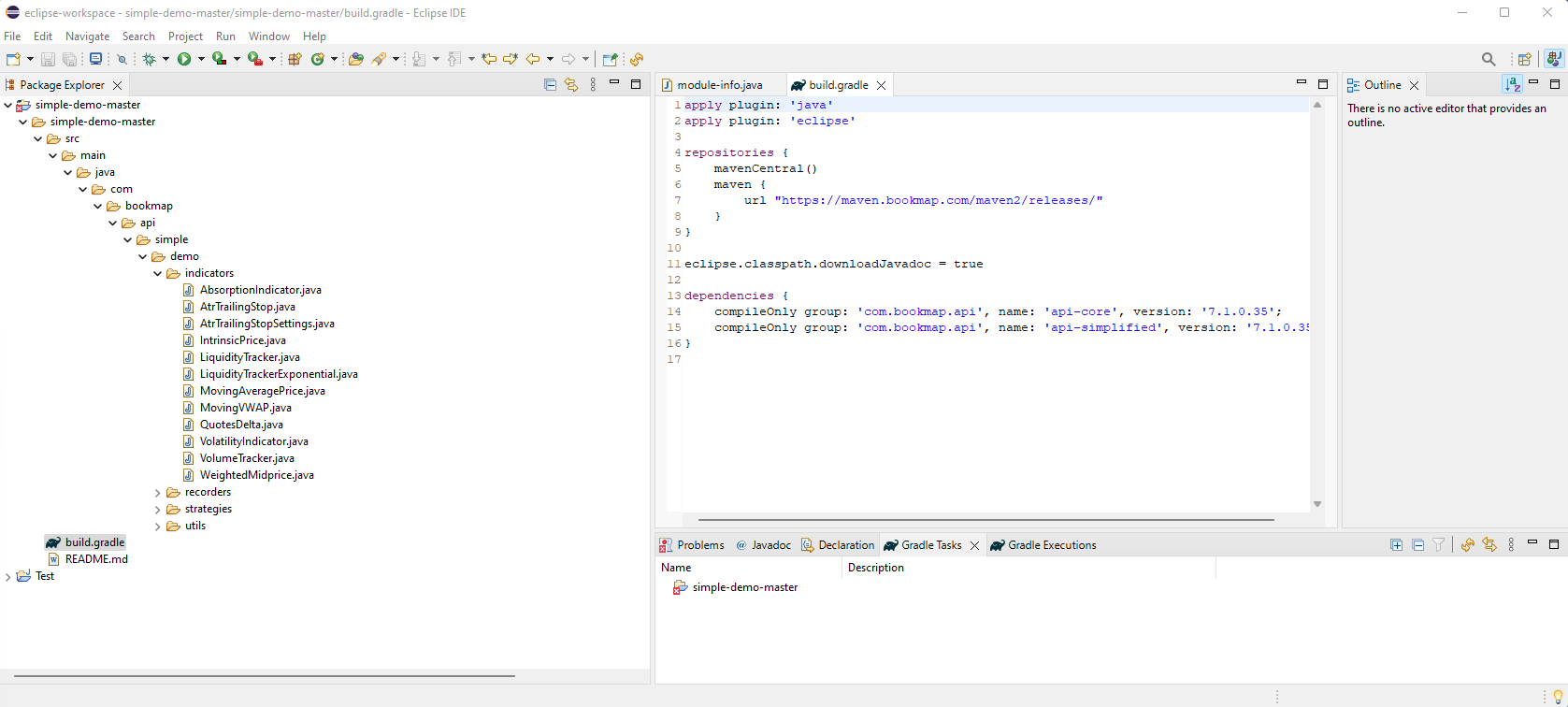Minimize the editor area pane
1568x707 pixels.
[x=1301, y=83]
